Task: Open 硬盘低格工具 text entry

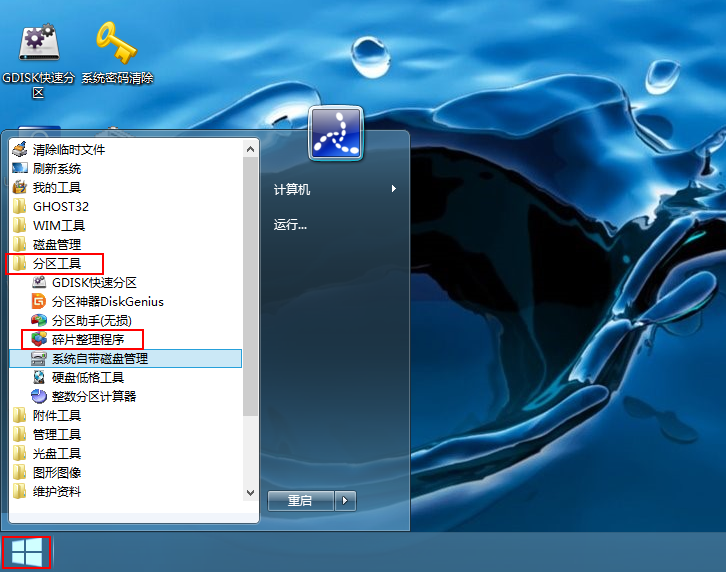Action: point(88,377)
